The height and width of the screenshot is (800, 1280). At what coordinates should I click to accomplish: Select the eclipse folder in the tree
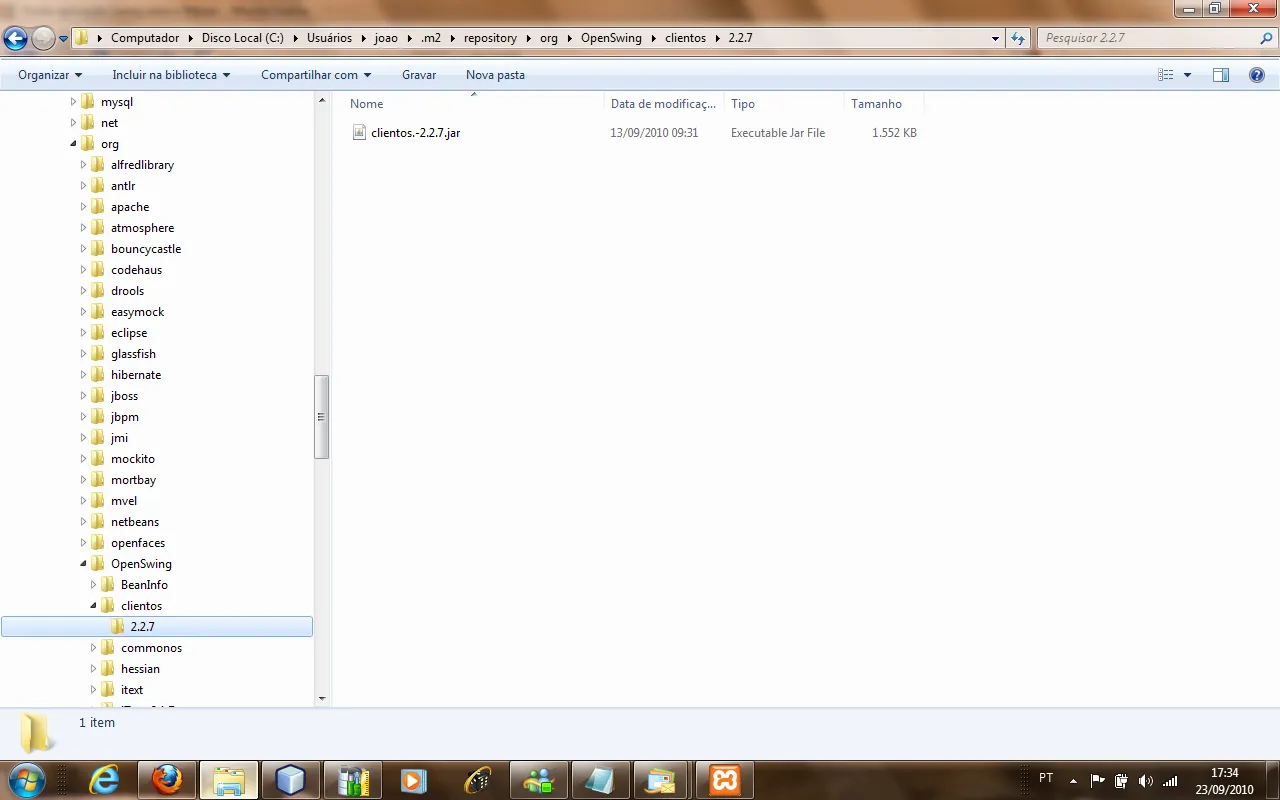point(129,333)
